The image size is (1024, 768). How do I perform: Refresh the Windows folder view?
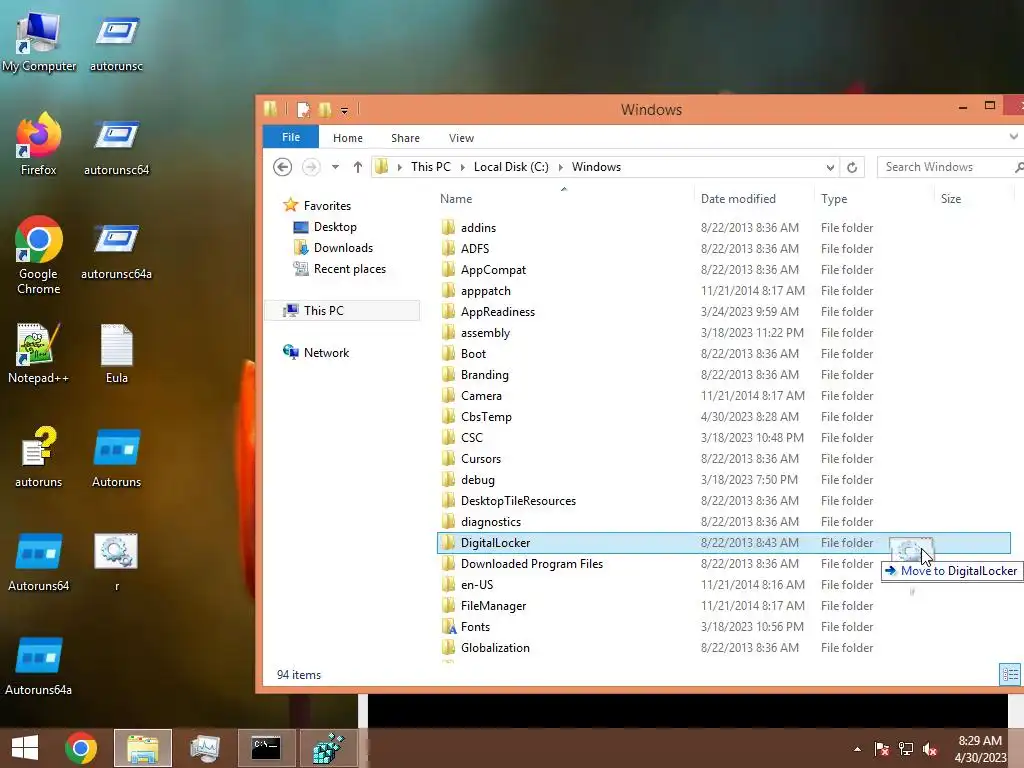coord(852,167)
